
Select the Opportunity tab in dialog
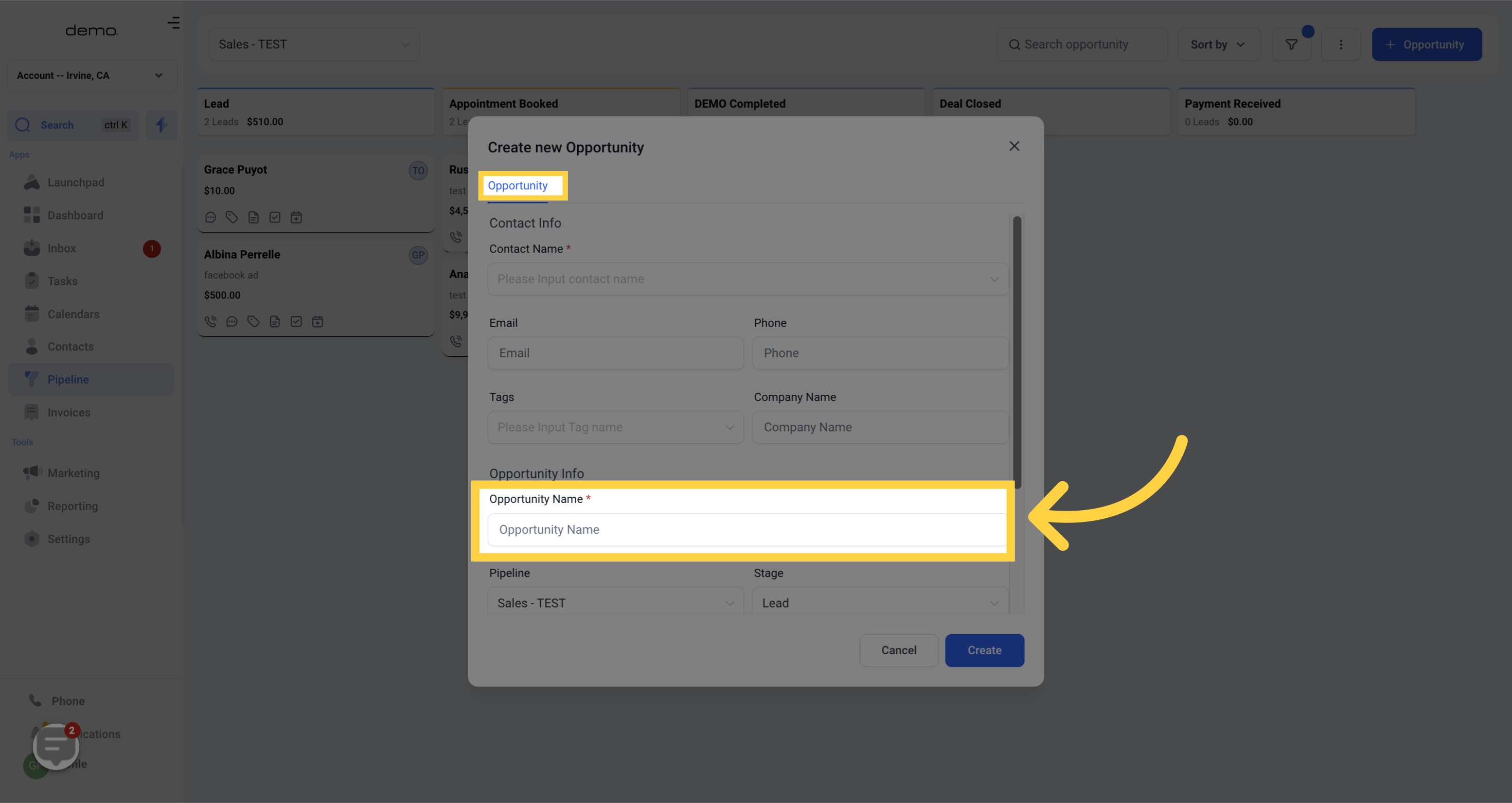pos(517,186)
